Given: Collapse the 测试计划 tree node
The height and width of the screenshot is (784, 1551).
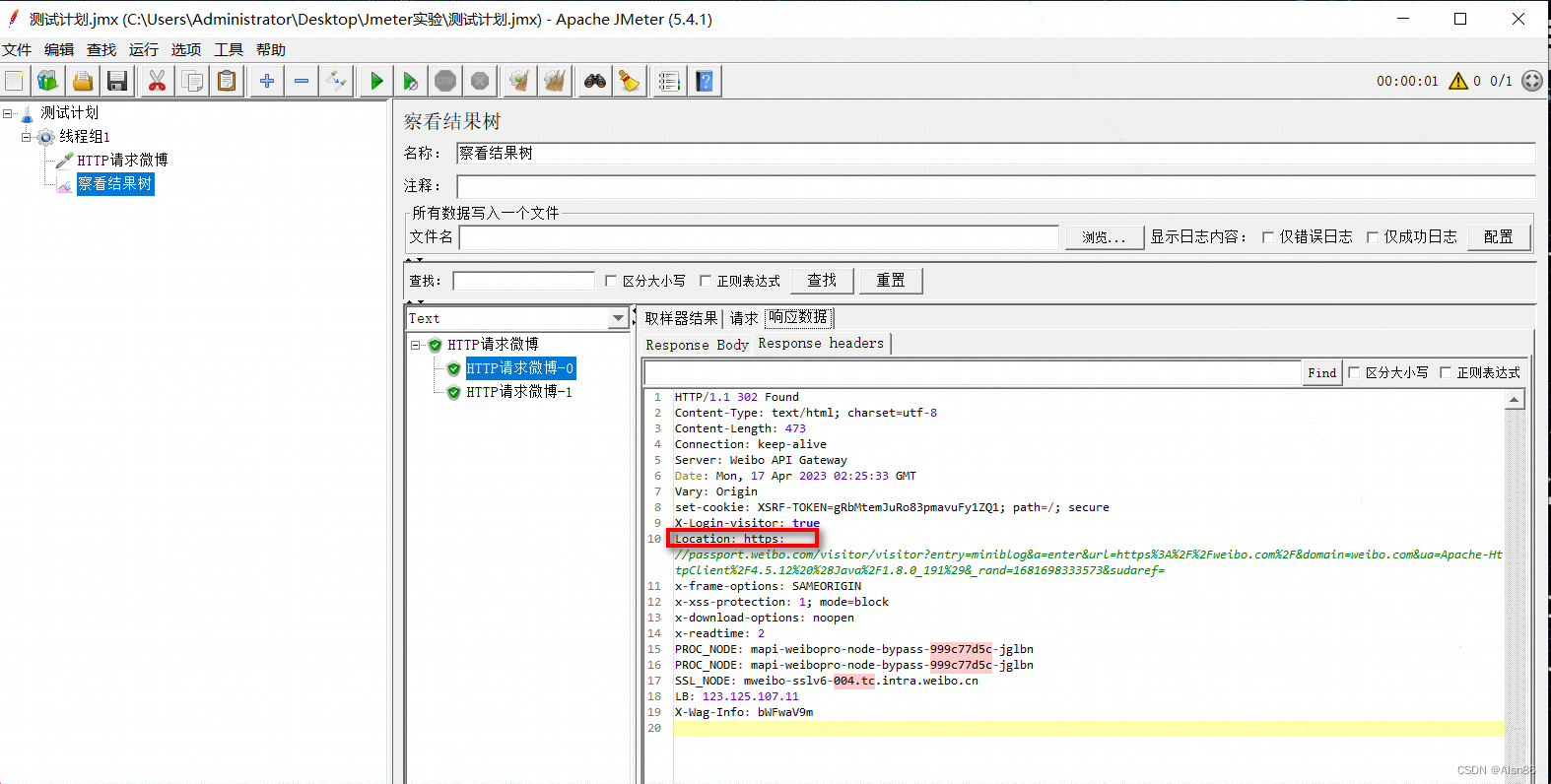Looking at the screenshot, I should [8, 113].
